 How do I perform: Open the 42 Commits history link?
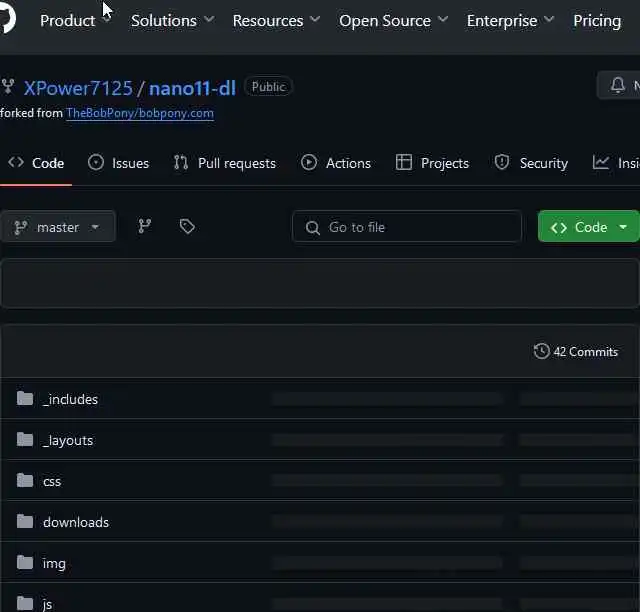tap(576, 352)
